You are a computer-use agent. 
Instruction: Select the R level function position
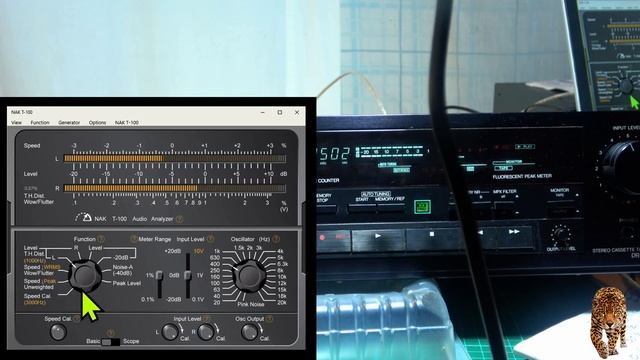(76, 248)
